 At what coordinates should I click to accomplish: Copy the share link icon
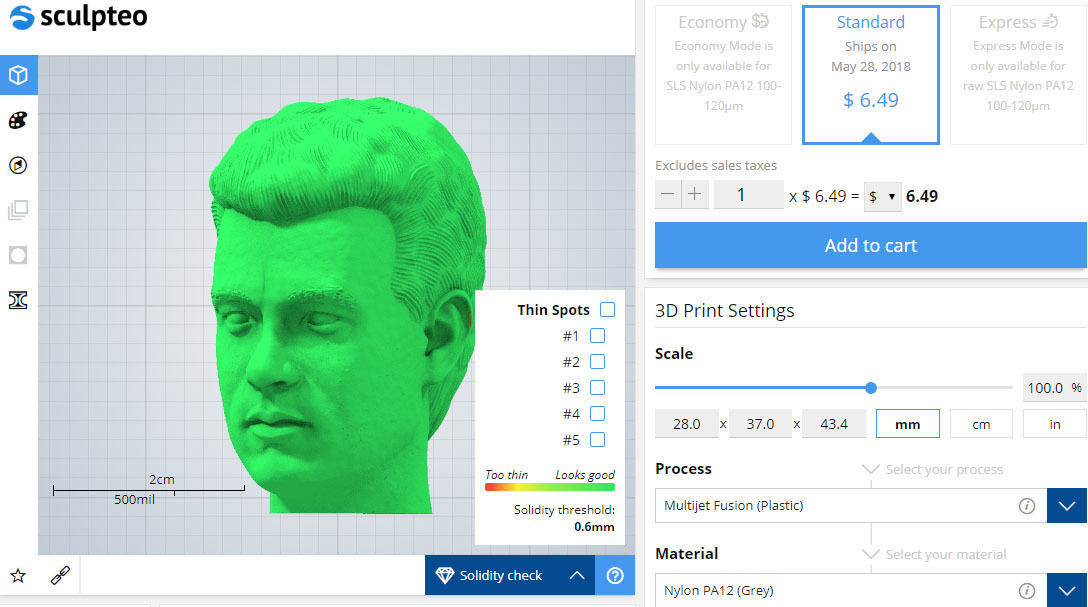pyautogui.click(x=60, y=575)
